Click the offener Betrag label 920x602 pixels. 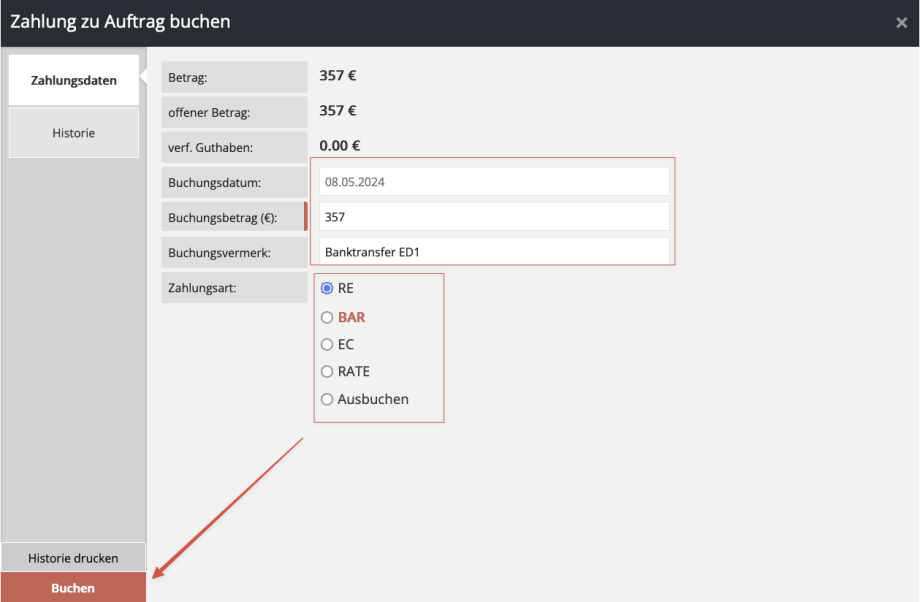pos(234,112)
